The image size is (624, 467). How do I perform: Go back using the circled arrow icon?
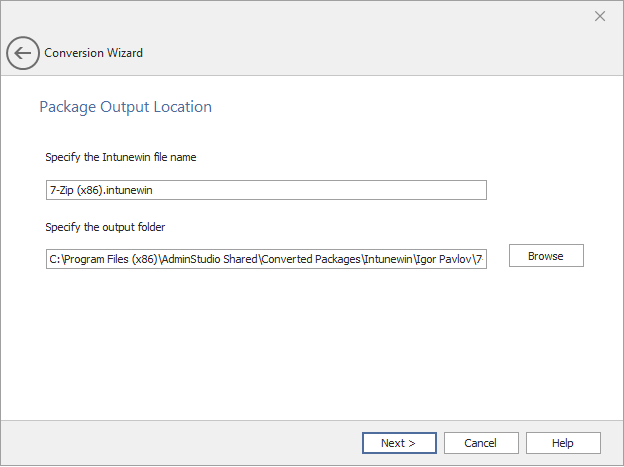point(23,53)
